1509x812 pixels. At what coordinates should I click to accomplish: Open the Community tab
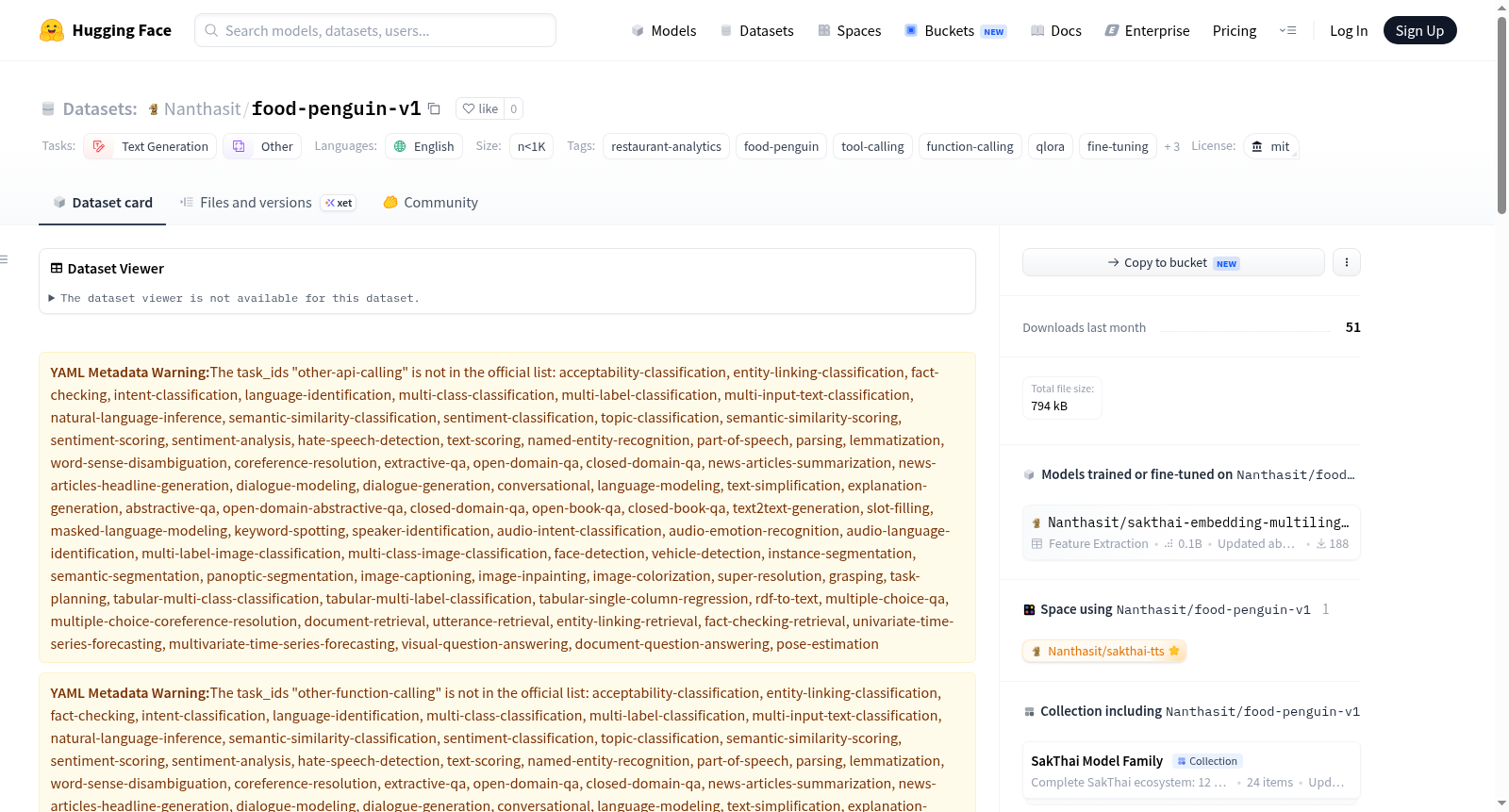click(x=430, y=203)
